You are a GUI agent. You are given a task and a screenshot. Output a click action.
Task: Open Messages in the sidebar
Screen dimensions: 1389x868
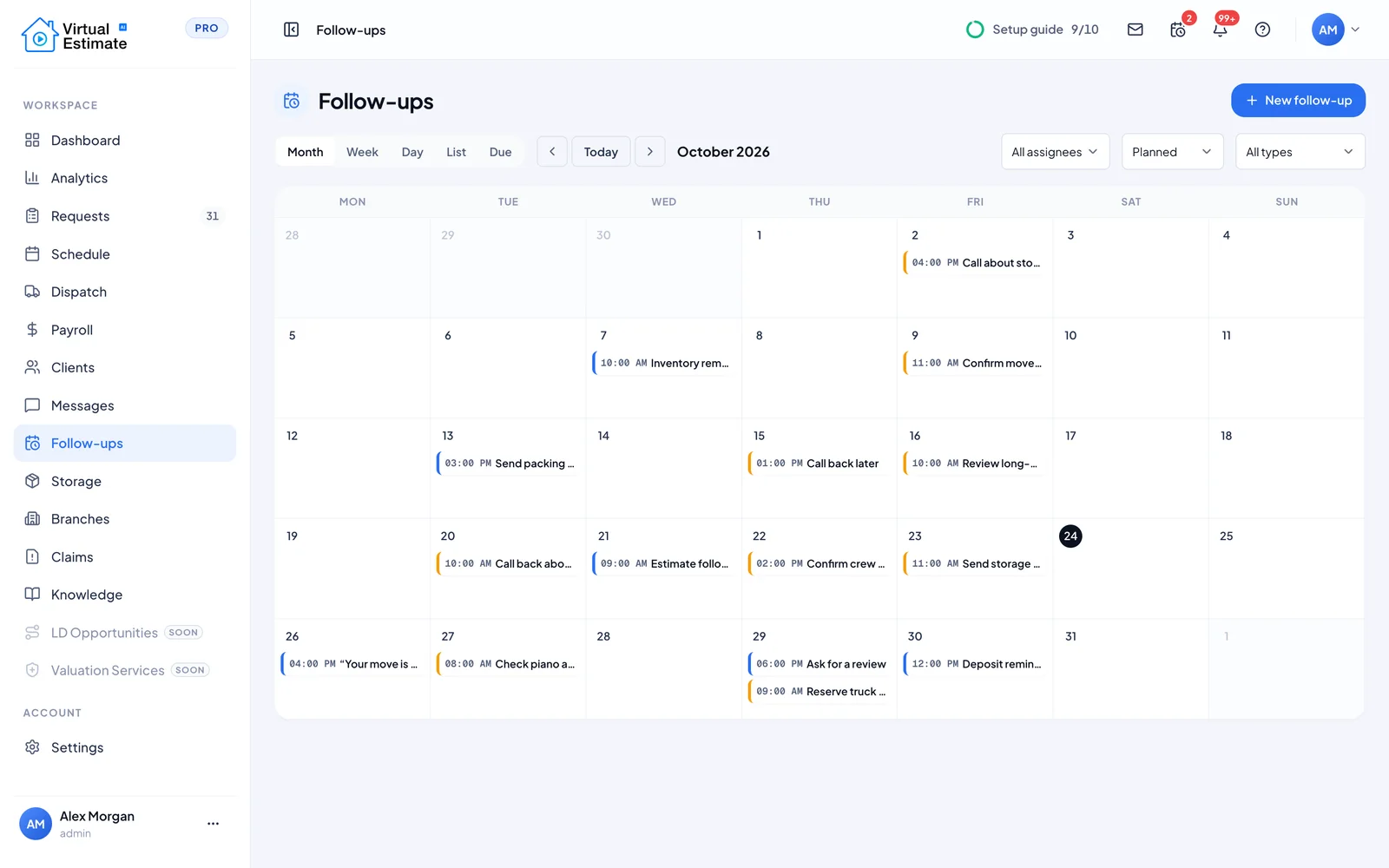point(125,405)
